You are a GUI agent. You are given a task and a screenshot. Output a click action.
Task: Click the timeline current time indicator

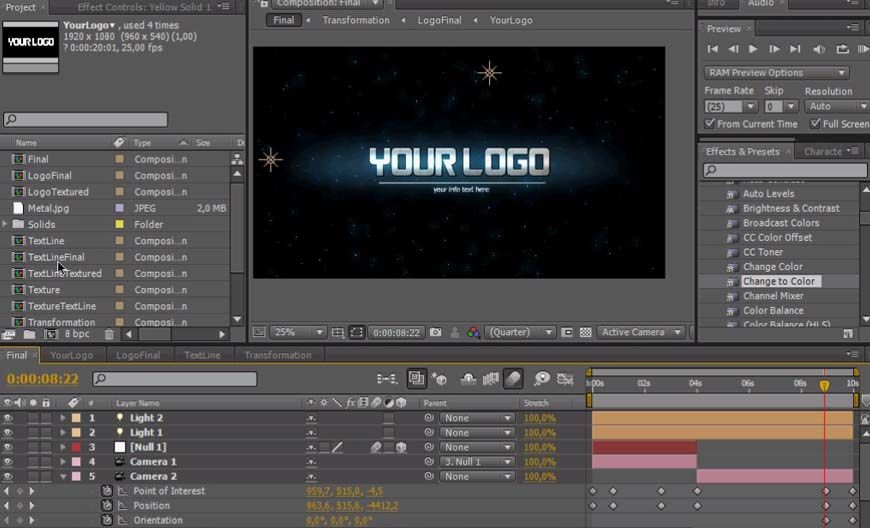click(x=825, y=385)
